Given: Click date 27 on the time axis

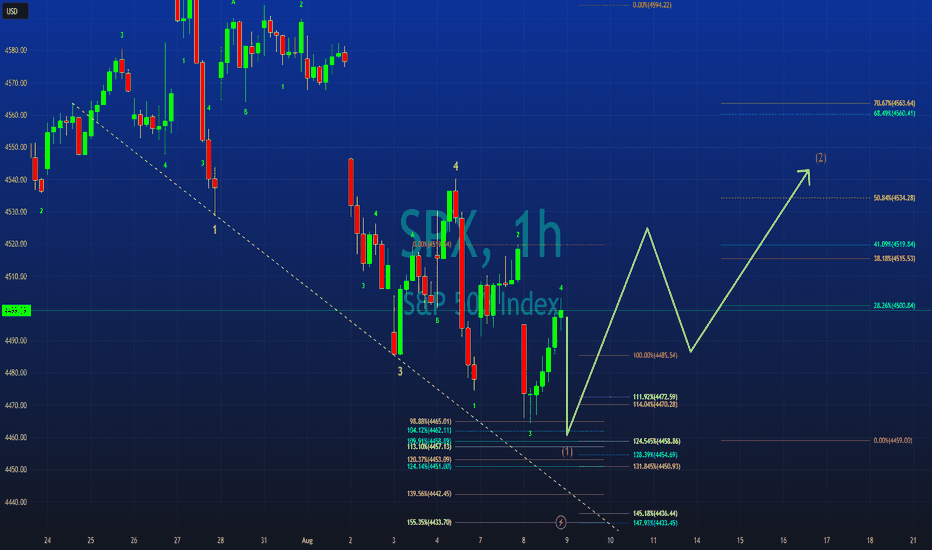Looking at the screenshot, I should tap(177, 540).
